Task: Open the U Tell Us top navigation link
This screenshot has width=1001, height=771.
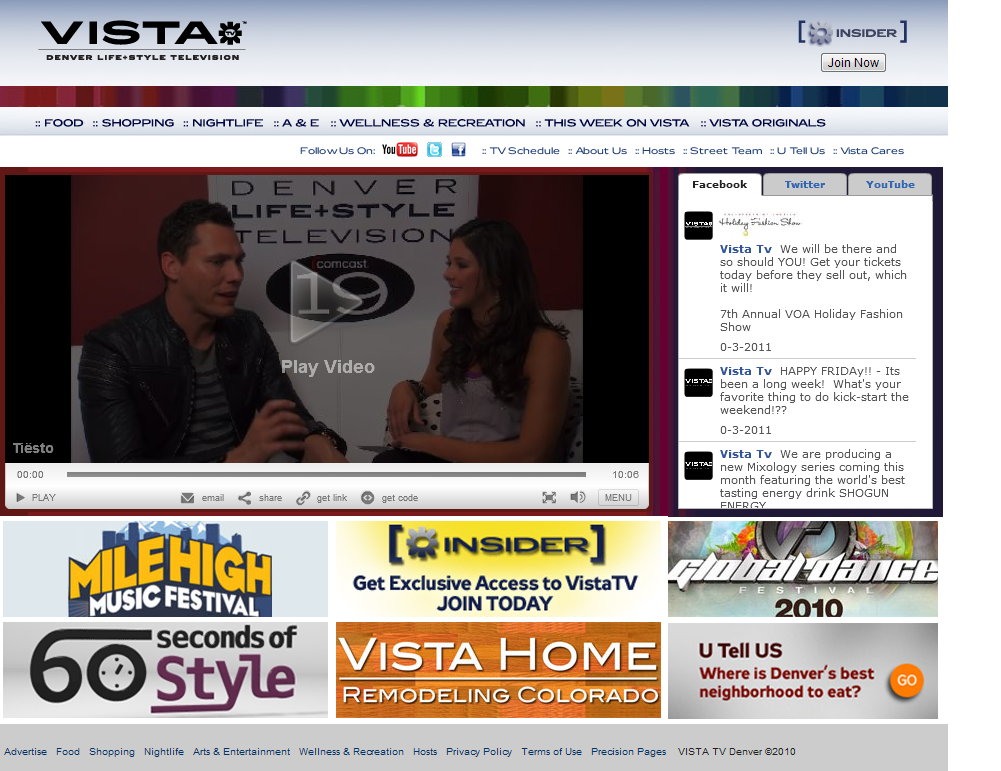Action: 797,151
